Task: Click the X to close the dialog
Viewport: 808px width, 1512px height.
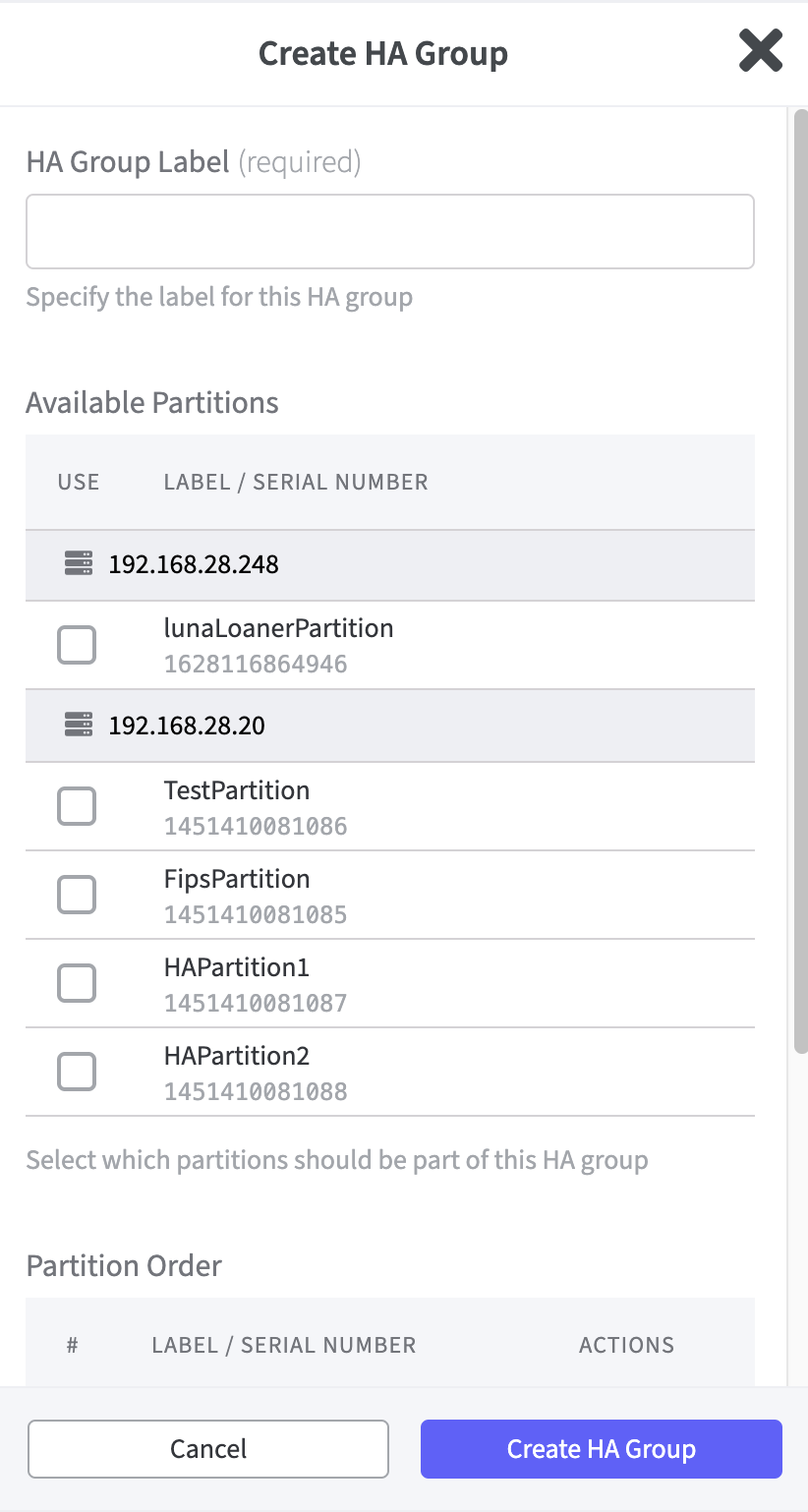Action: (760, 52)
